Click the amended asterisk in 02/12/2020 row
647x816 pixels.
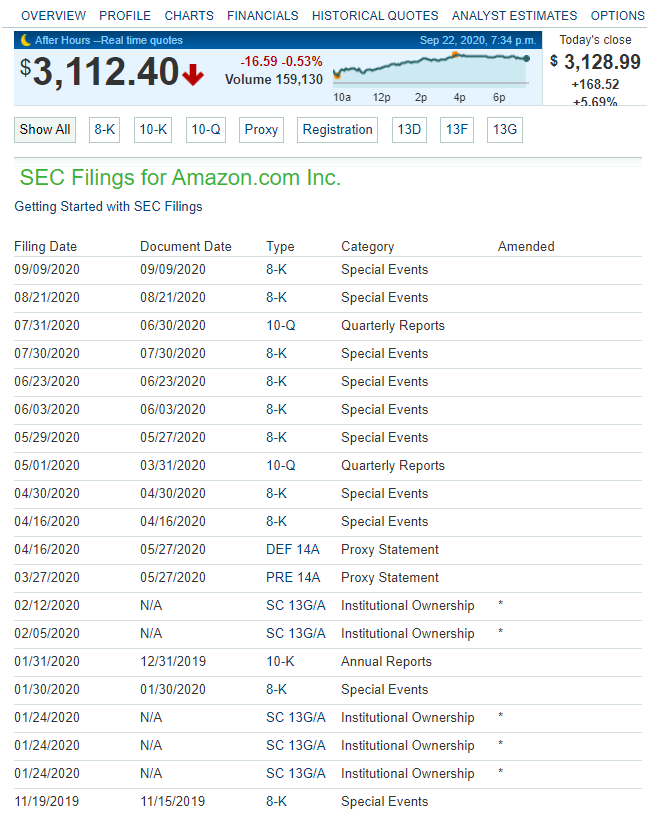[x=500, y=604]
